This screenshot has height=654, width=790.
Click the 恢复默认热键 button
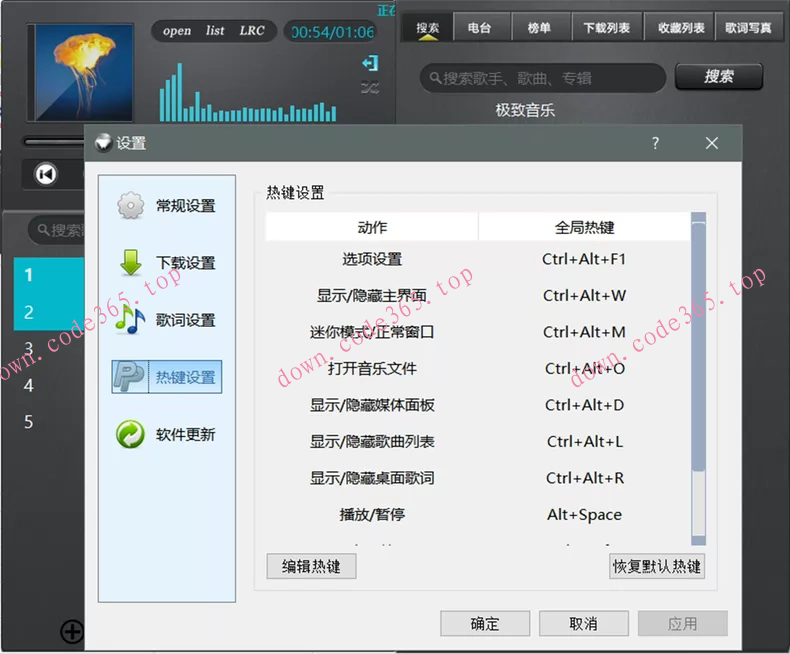point(657,566)
